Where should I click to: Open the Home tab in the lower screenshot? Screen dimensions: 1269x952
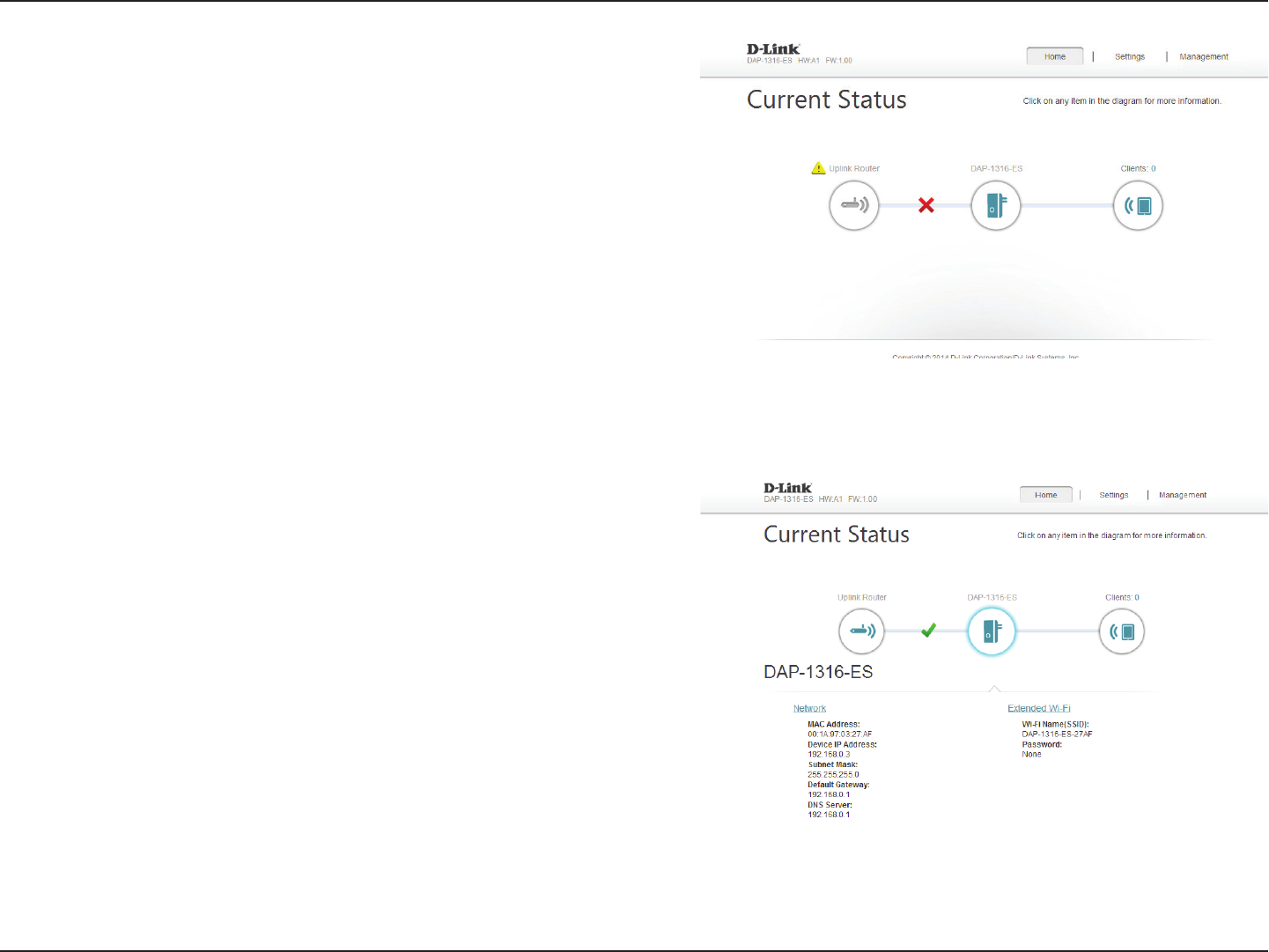(1046, 495)
